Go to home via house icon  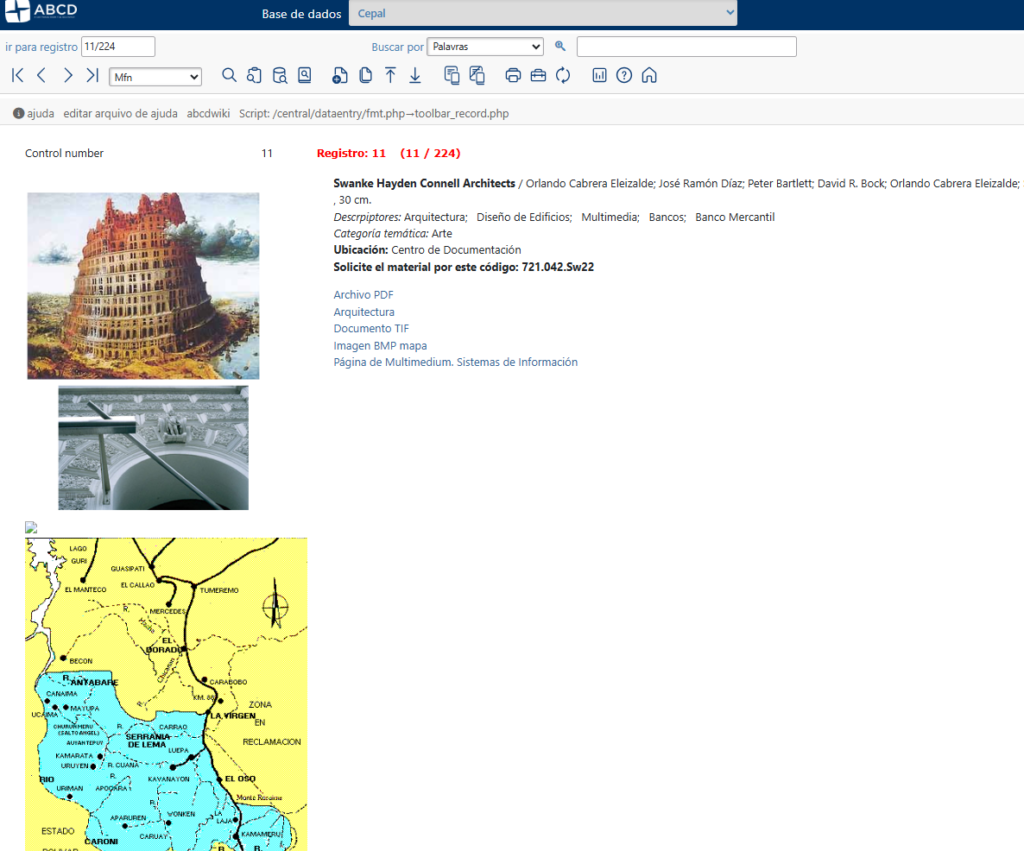649,76
